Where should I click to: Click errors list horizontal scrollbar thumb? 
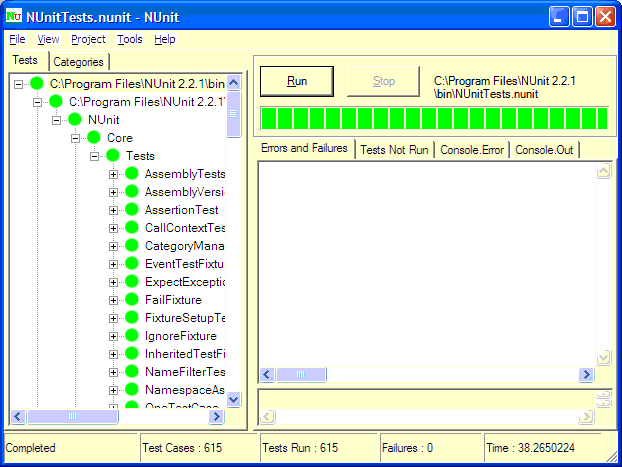pyautogui.click(x=301, y=374)
